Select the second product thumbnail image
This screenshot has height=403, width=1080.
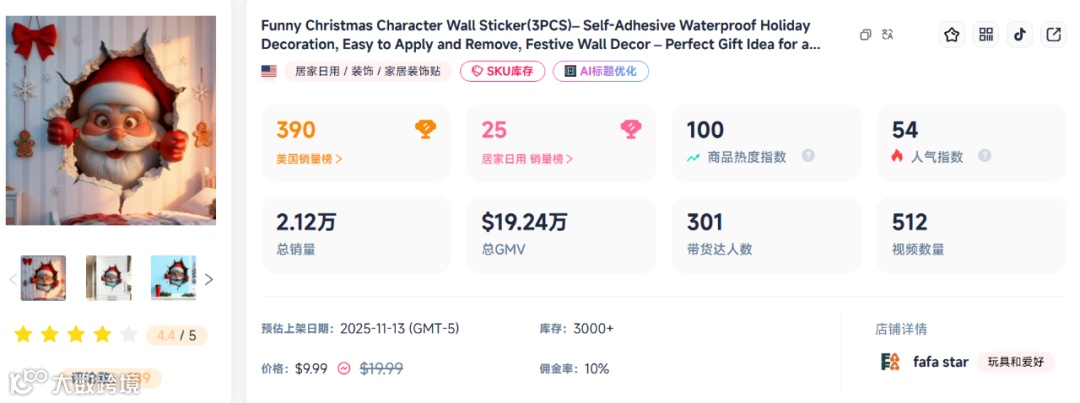pyautogui.click(x=108, y=278)
